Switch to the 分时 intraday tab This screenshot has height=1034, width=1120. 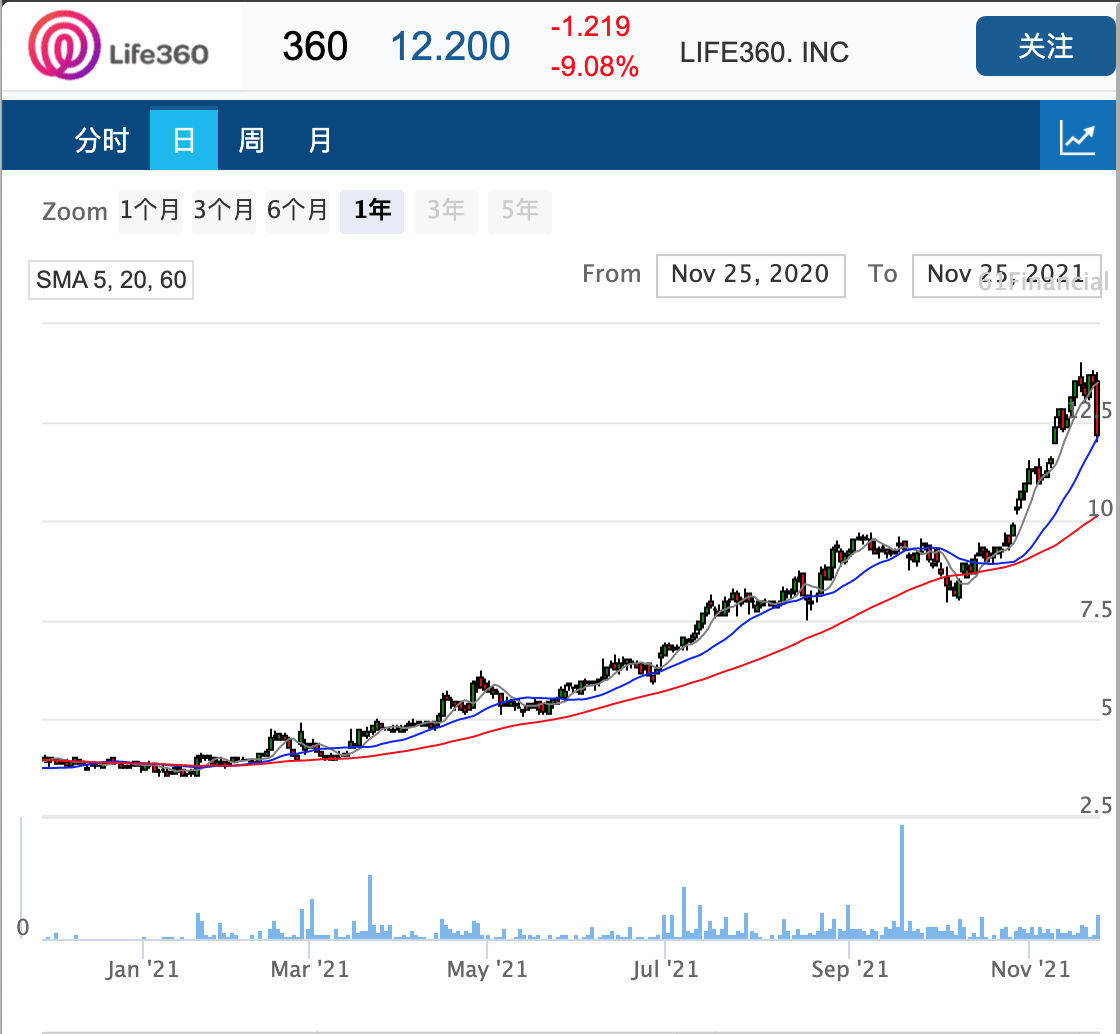click(x=104, y=140)
